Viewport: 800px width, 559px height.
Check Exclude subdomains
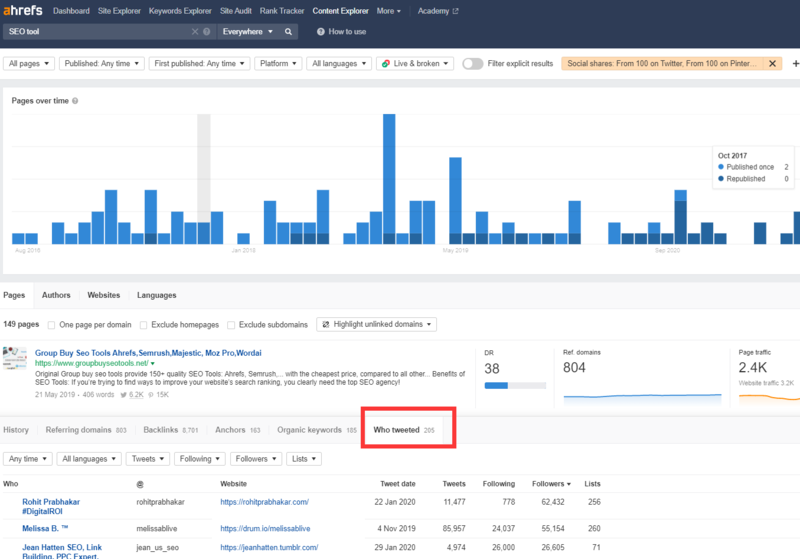pyautogui.click(x=231, y=325)
